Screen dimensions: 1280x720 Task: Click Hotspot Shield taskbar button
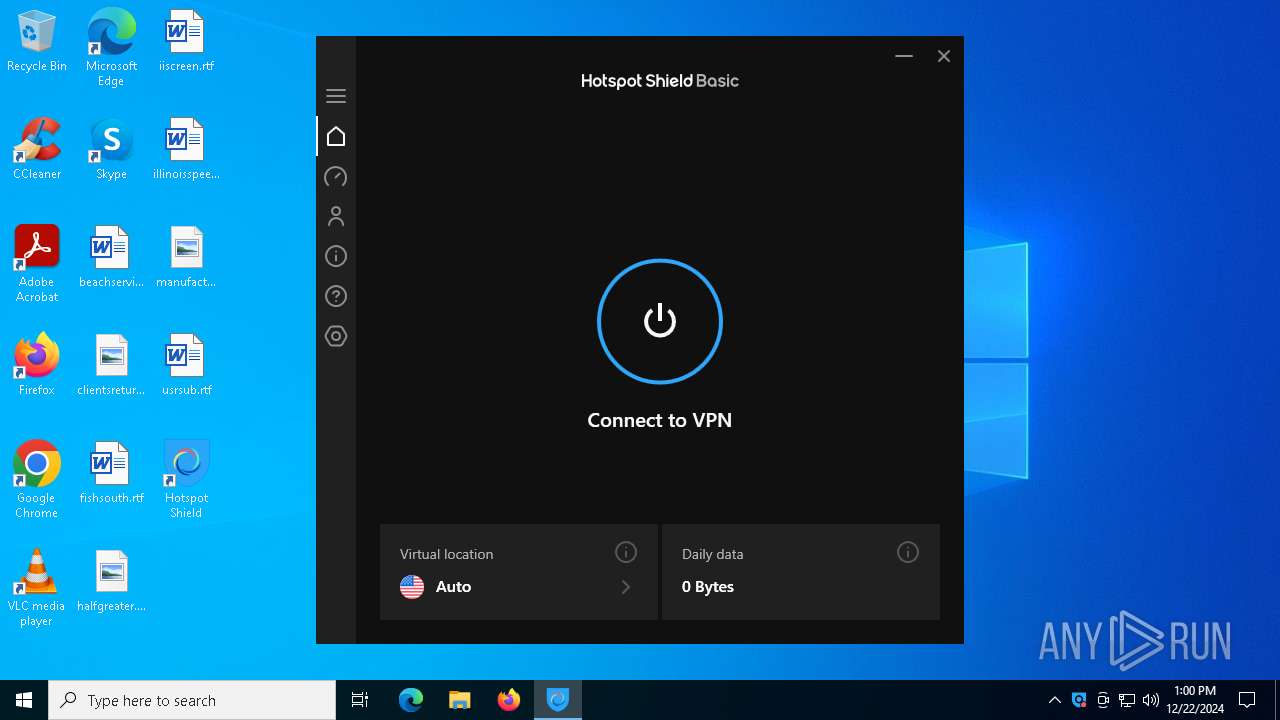(558, 700)
